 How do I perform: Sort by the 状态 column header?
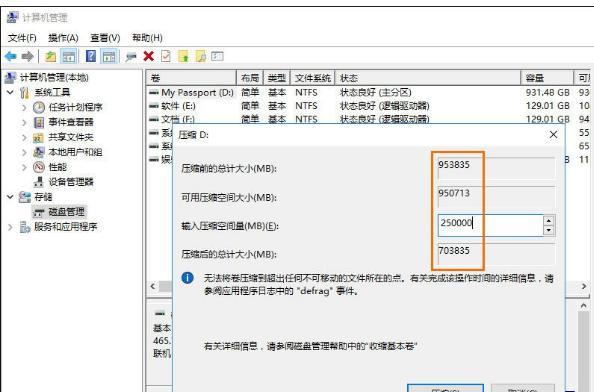pyautogui.click(x=428, y=78)
